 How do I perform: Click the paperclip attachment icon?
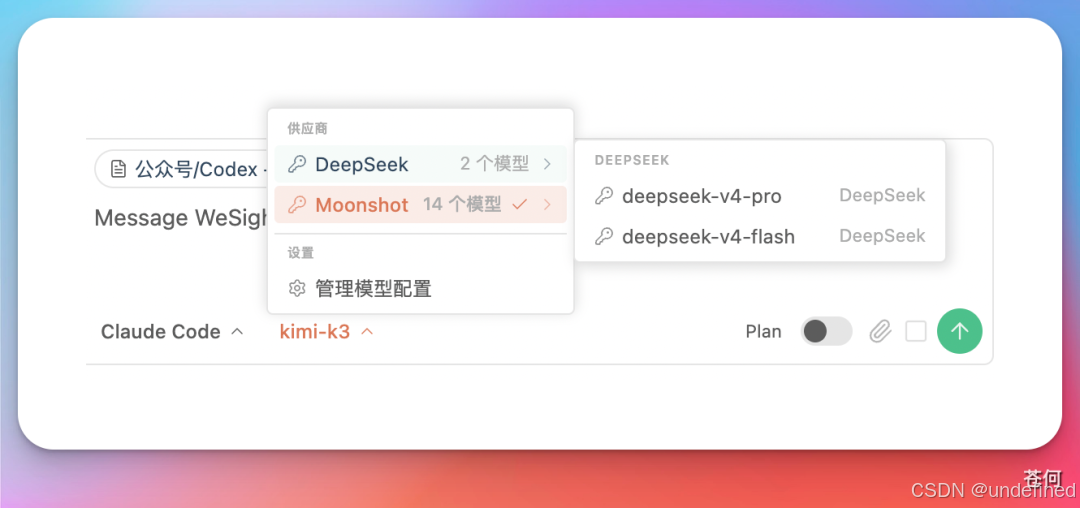tap(880, 332)
